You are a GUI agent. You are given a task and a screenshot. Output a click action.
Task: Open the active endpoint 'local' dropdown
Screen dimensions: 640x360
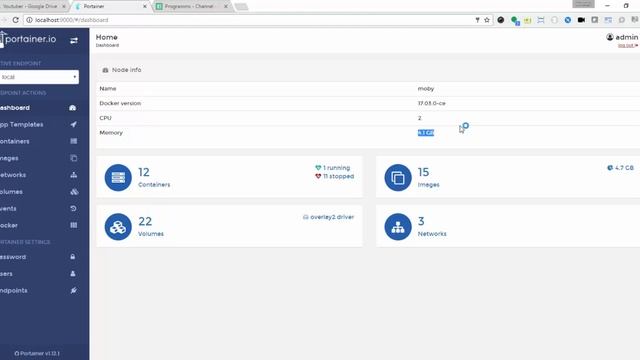click(x=39, y=77)
